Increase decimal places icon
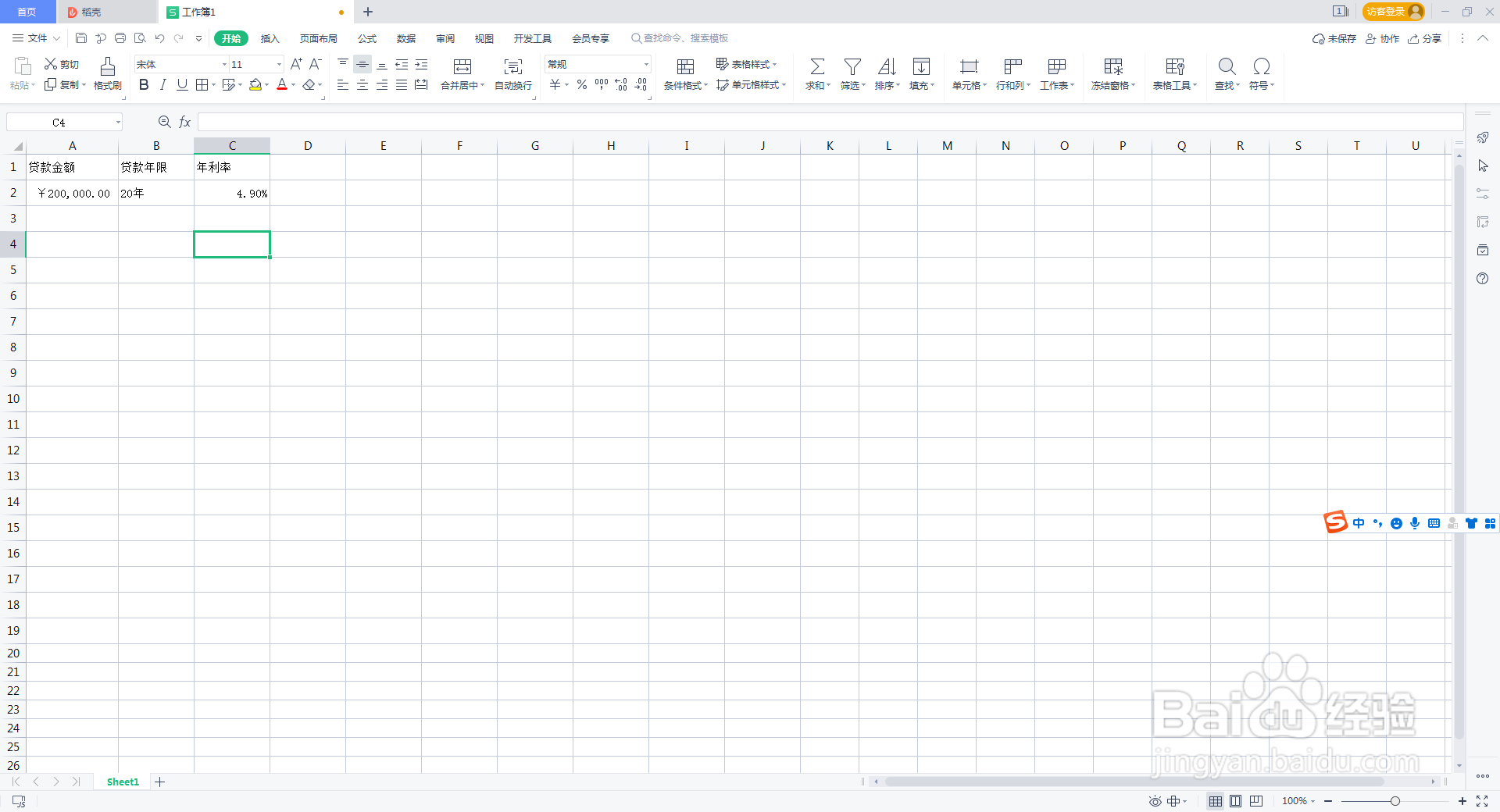This screenshot has width=1500, height=812. (621, 84)
